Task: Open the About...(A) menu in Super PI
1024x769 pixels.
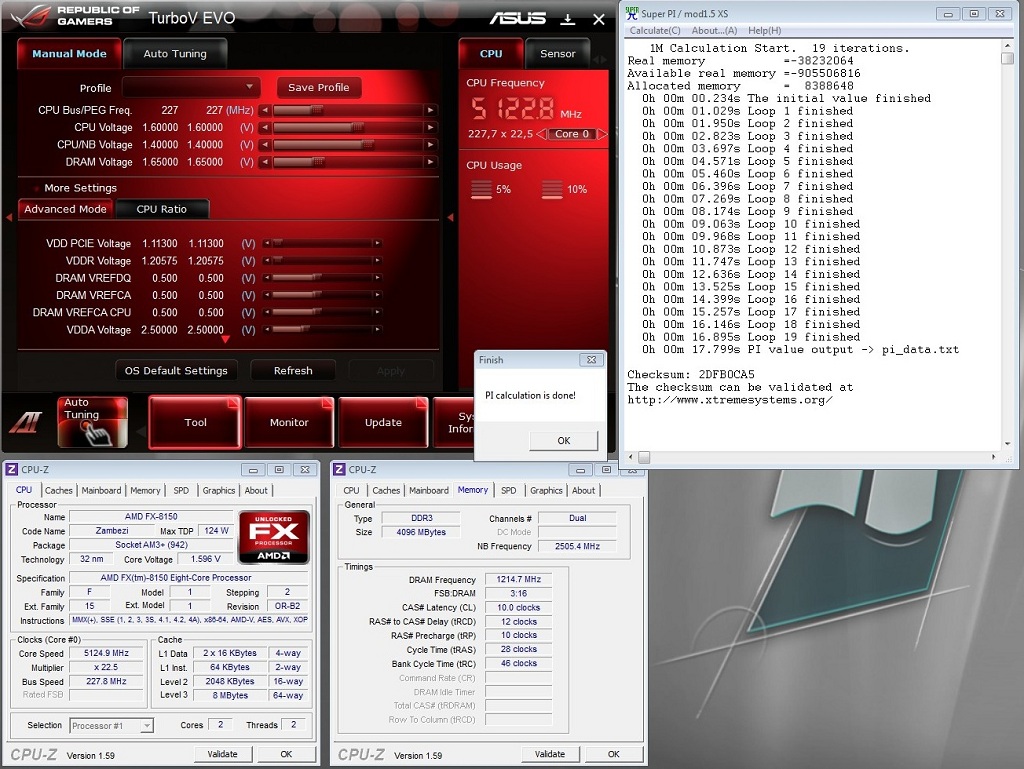Action: [714, 31]
